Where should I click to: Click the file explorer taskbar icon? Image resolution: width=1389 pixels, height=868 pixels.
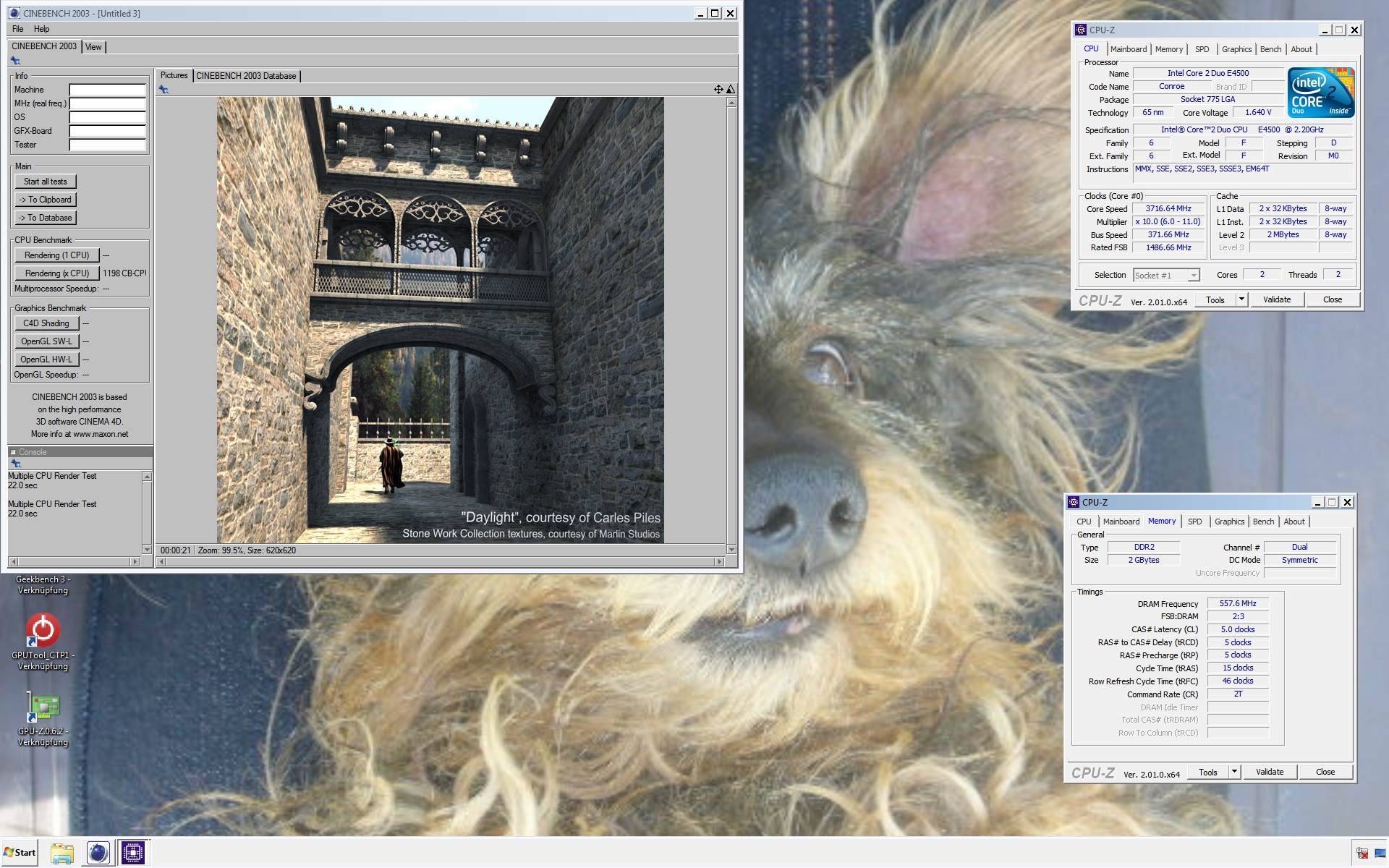[x=62, y=853]
